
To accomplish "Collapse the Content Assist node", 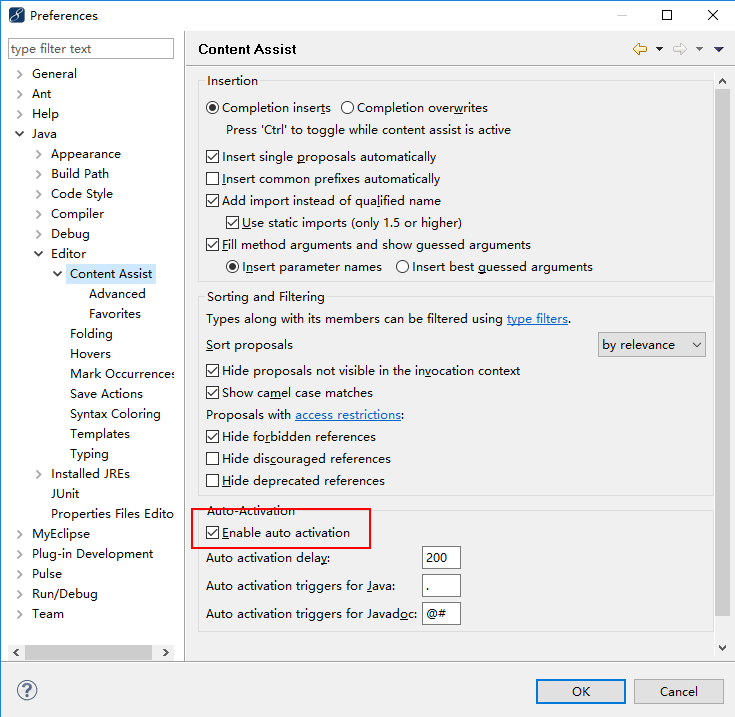I will point(58,274).
